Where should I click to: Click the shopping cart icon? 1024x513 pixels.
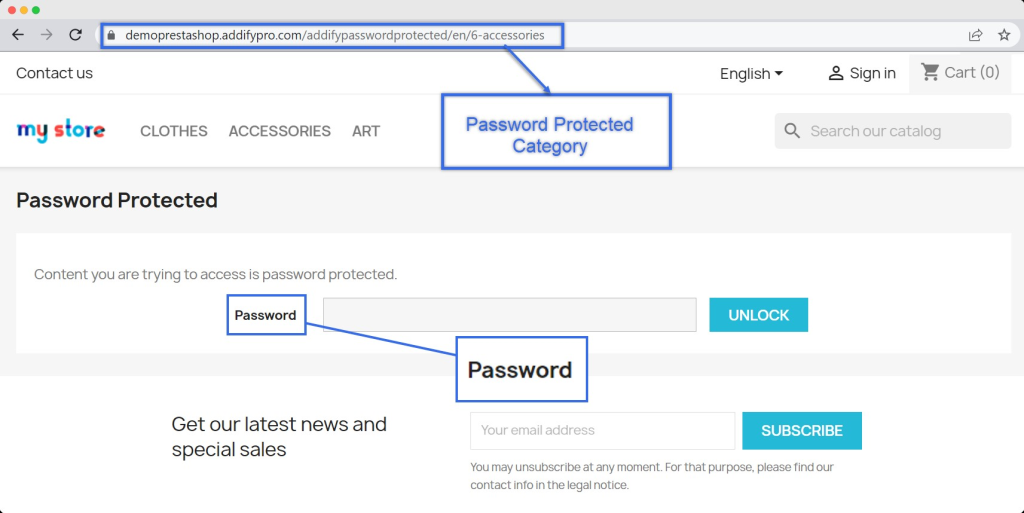(x=930, y=72)
